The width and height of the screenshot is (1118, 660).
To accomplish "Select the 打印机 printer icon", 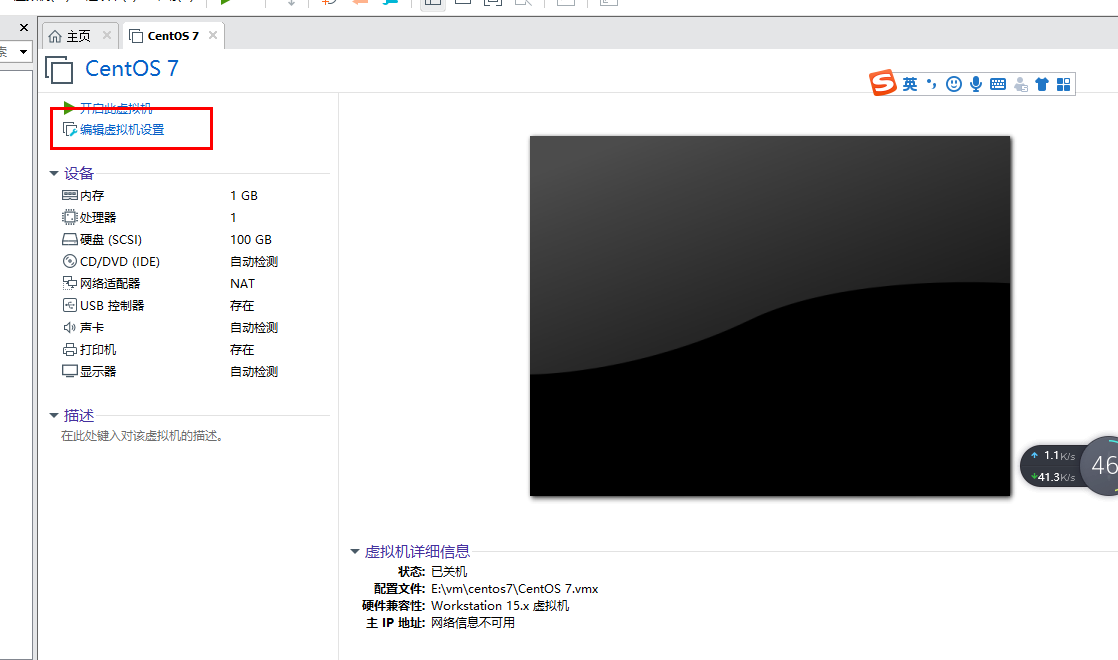I will click(70, 350).
